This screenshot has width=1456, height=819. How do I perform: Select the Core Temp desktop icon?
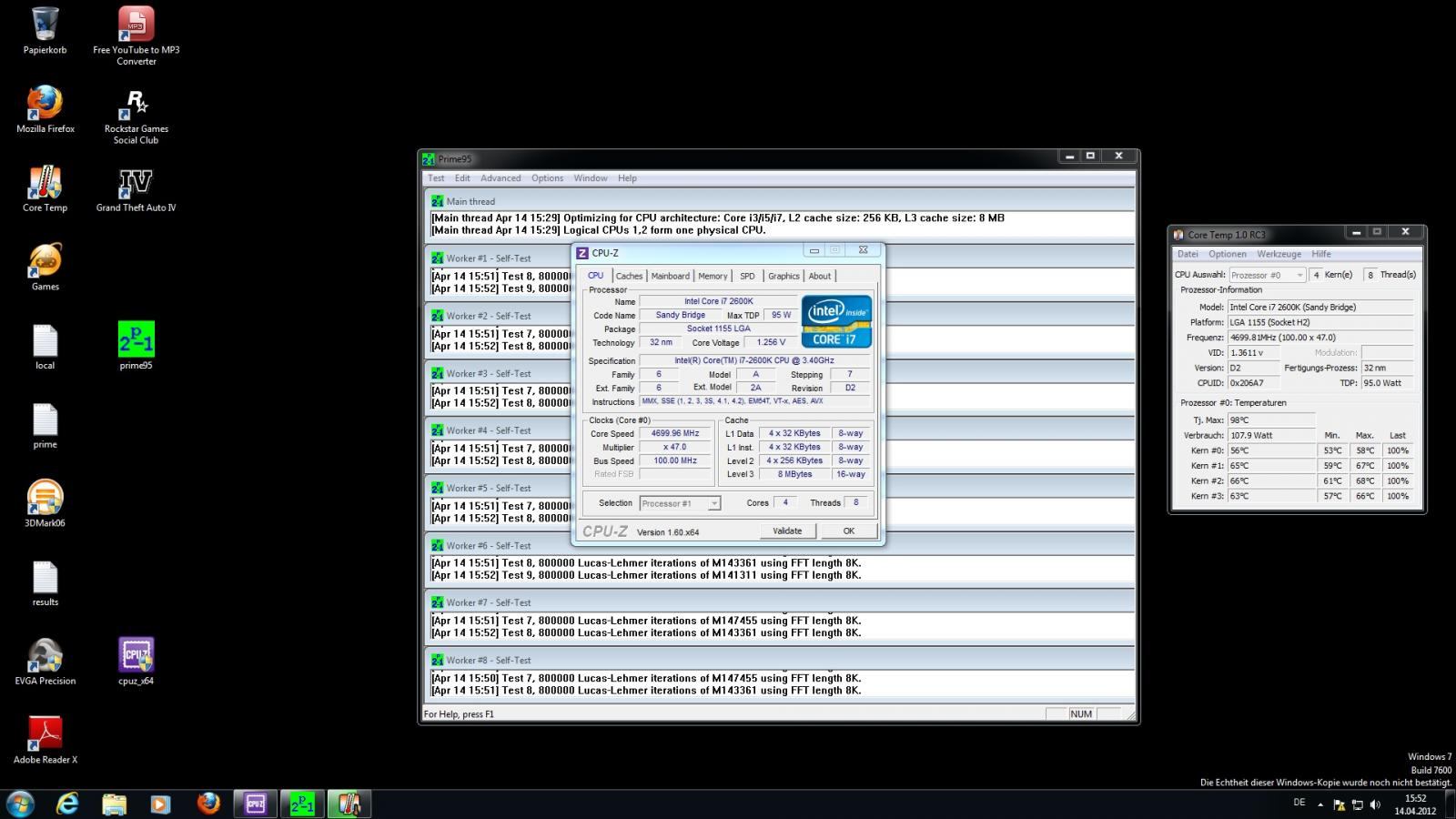[45, 189]
